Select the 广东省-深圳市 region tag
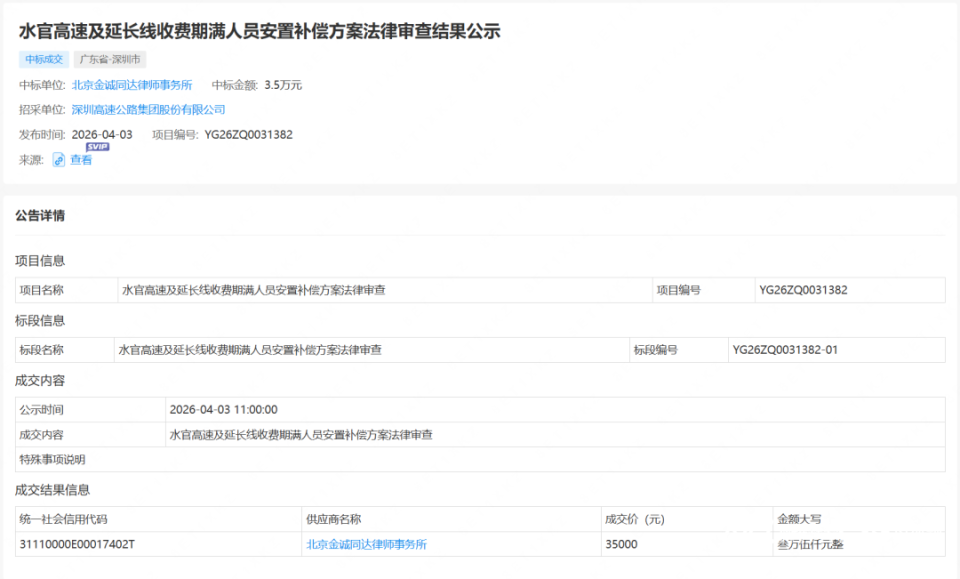Image resolution: width=960 pixels, height=579 pixels. 110,59
